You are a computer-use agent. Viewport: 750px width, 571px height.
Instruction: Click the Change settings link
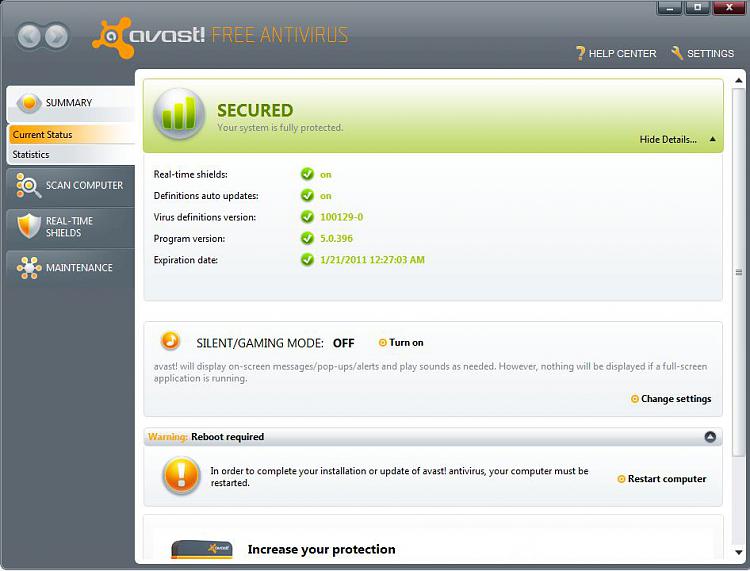[671, 399]
